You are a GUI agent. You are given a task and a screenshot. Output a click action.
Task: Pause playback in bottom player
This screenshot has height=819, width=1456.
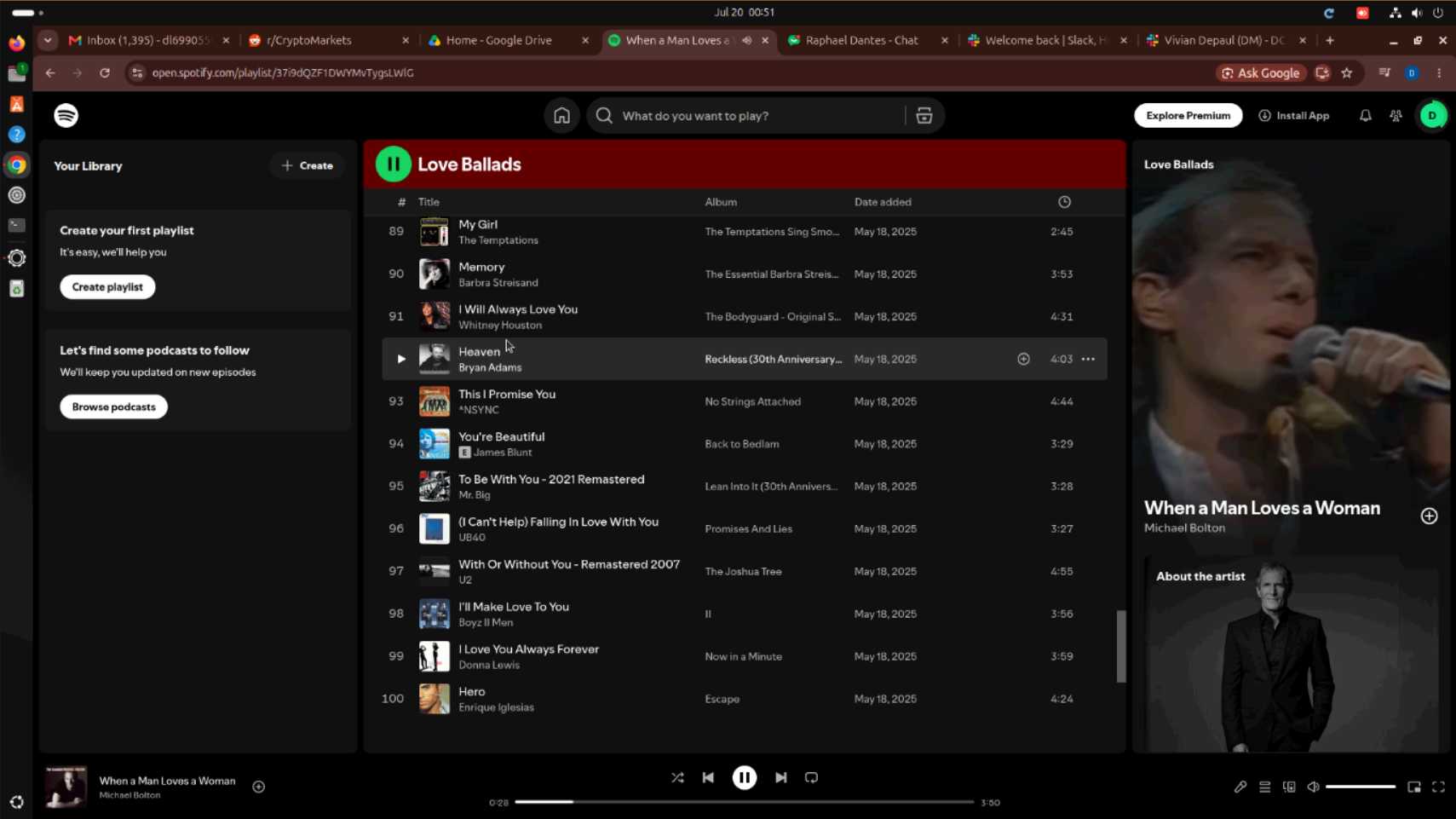tap(744, 777)
